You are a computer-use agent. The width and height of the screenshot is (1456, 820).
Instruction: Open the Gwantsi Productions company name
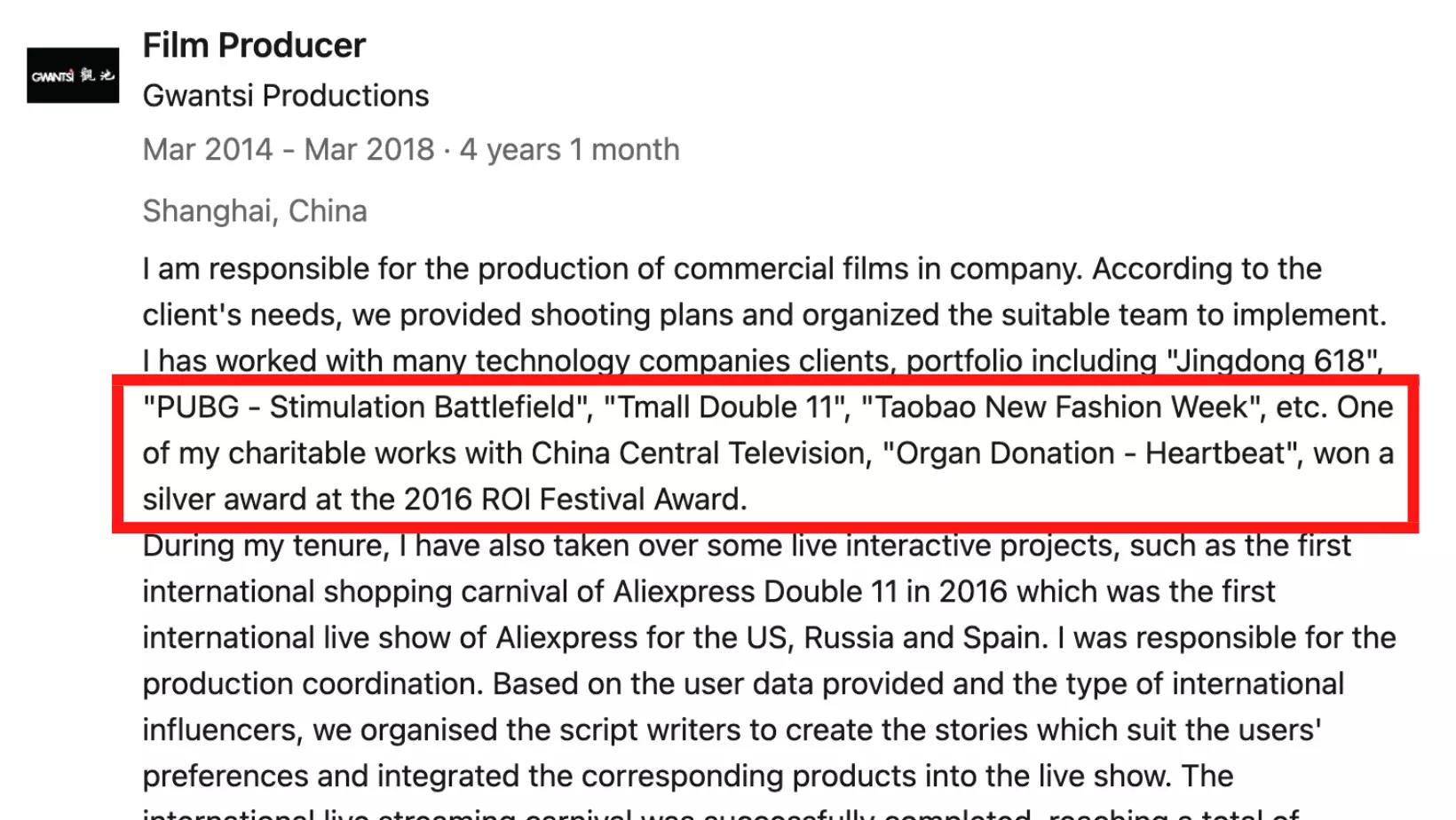click(286, 96)
